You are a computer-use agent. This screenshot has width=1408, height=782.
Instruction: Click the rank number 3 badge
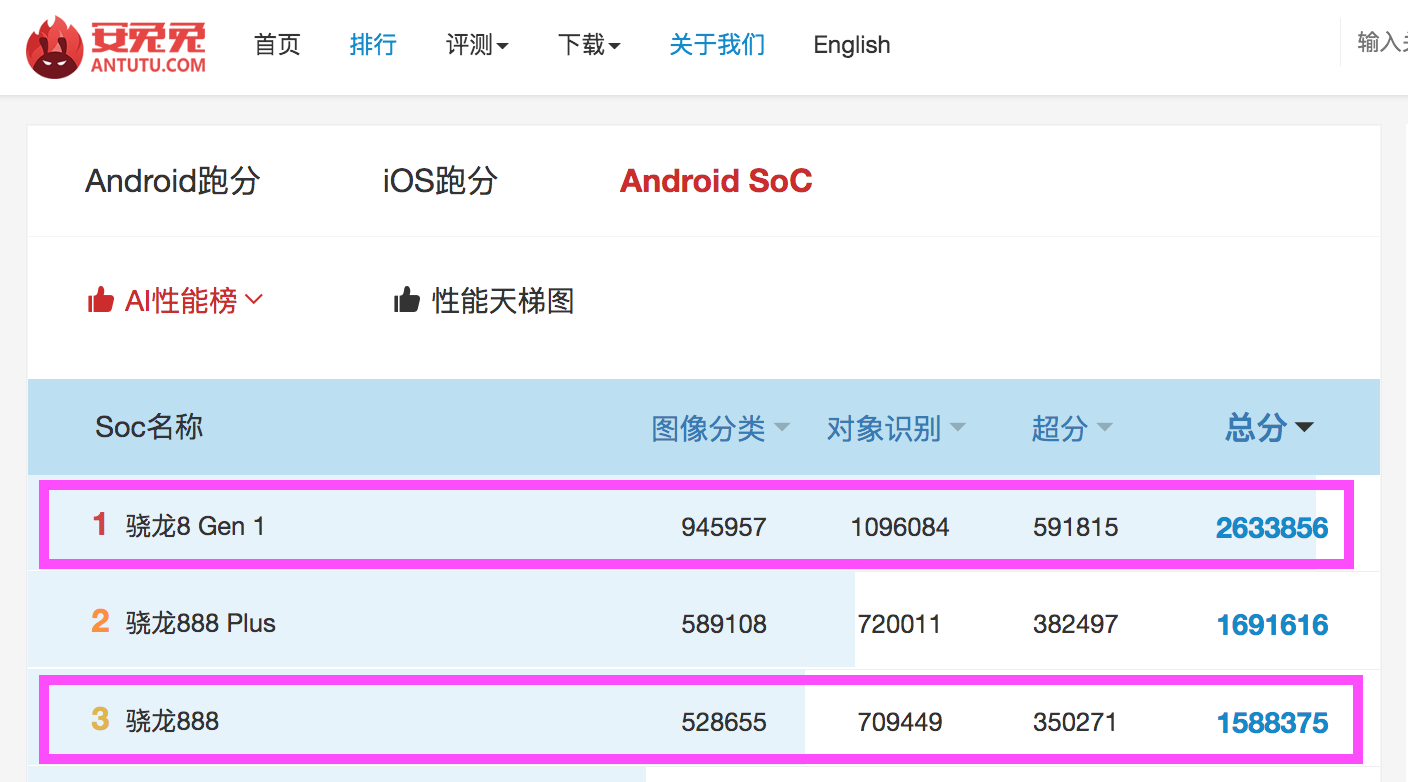[x=100, y=719]
